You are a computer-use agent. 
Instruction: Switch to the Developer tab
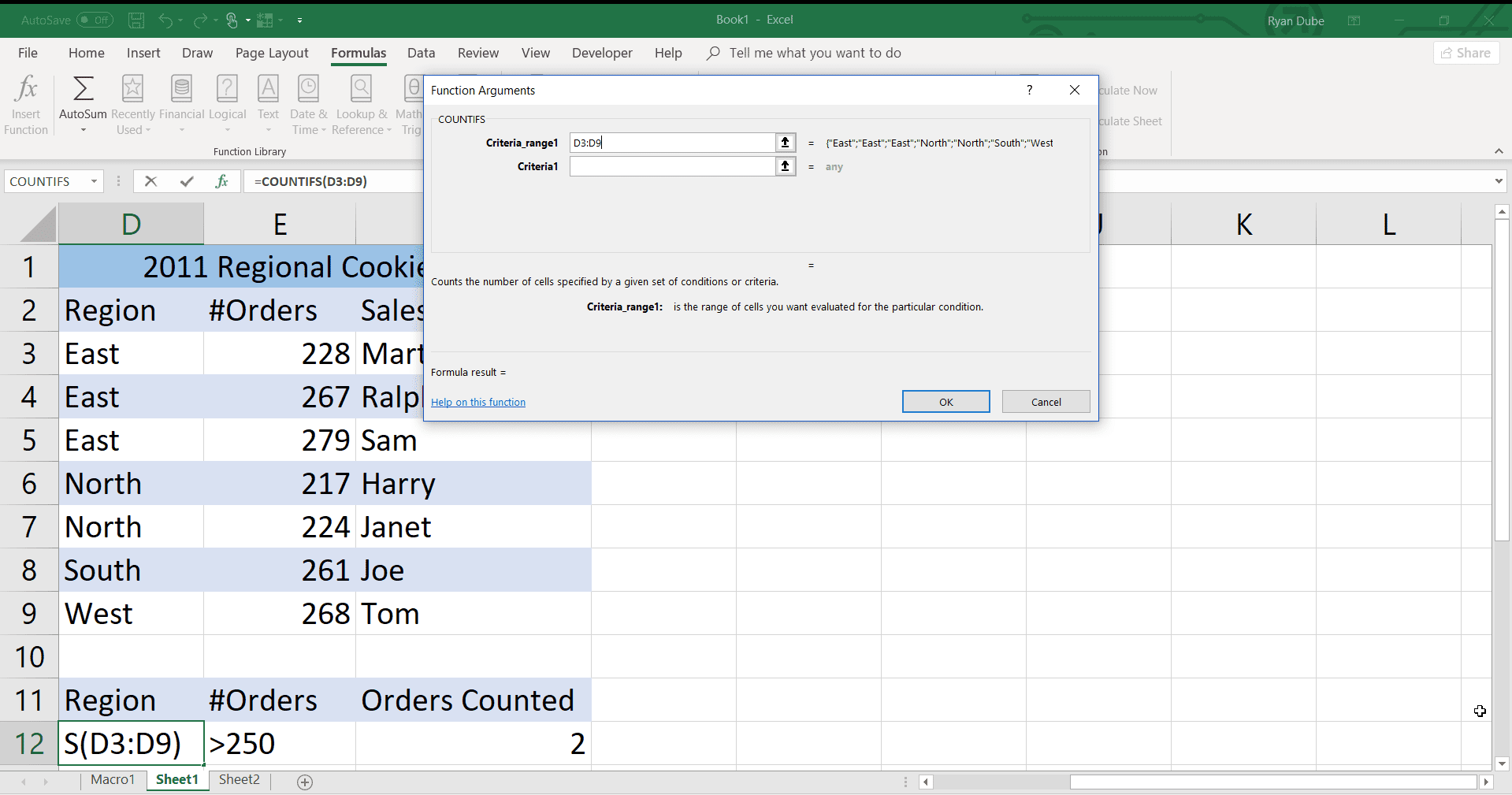pyautogui.click(x=602, y=53)
